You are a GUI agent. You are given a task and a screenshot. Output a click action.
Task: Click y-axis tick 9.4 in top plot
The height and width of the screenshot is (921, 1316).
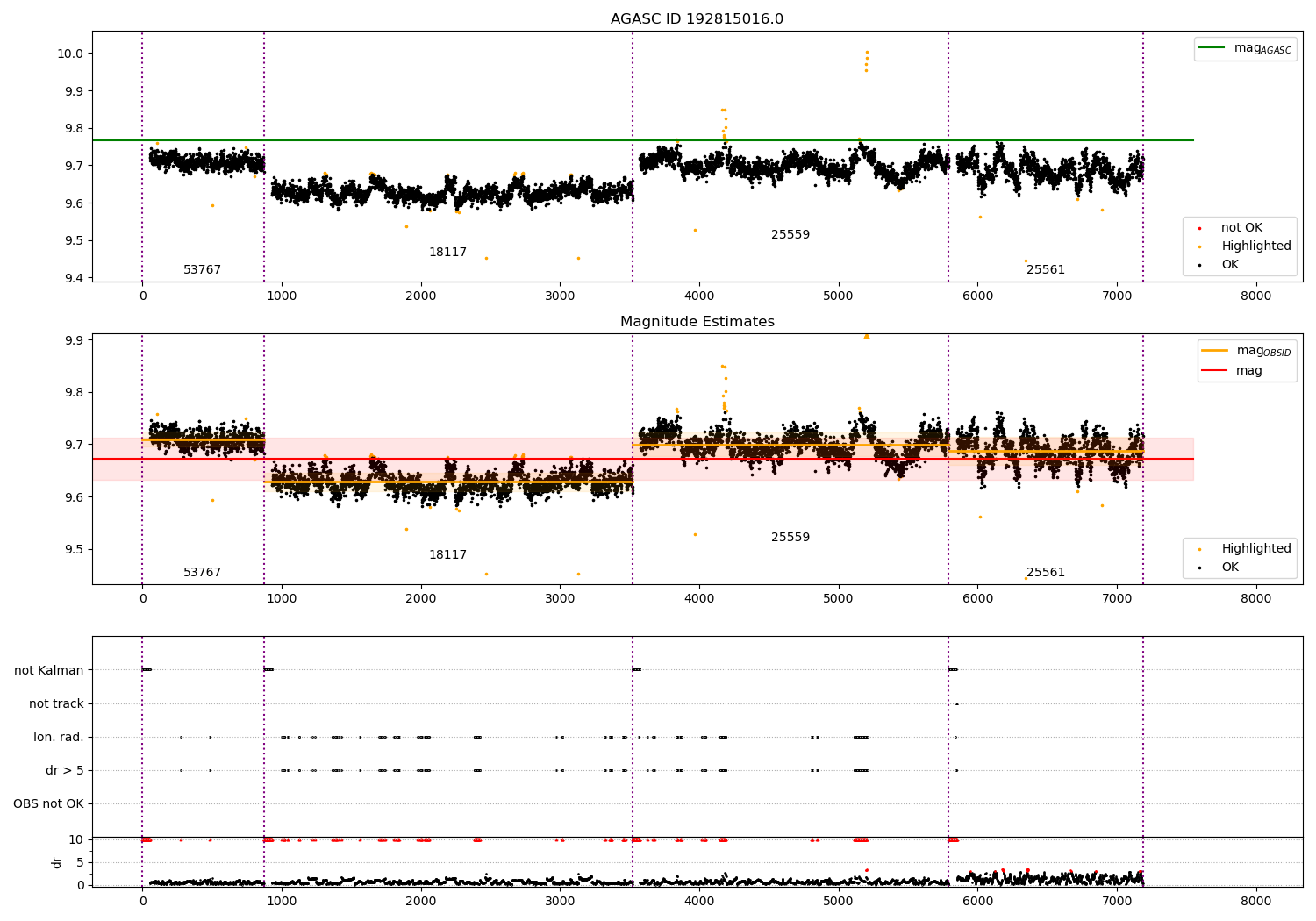tap(73, 279)
